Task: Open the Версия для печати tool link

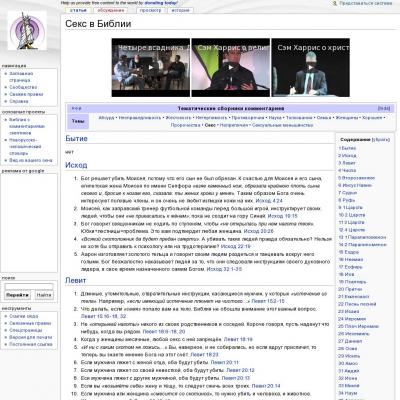Action: (30, 337)
